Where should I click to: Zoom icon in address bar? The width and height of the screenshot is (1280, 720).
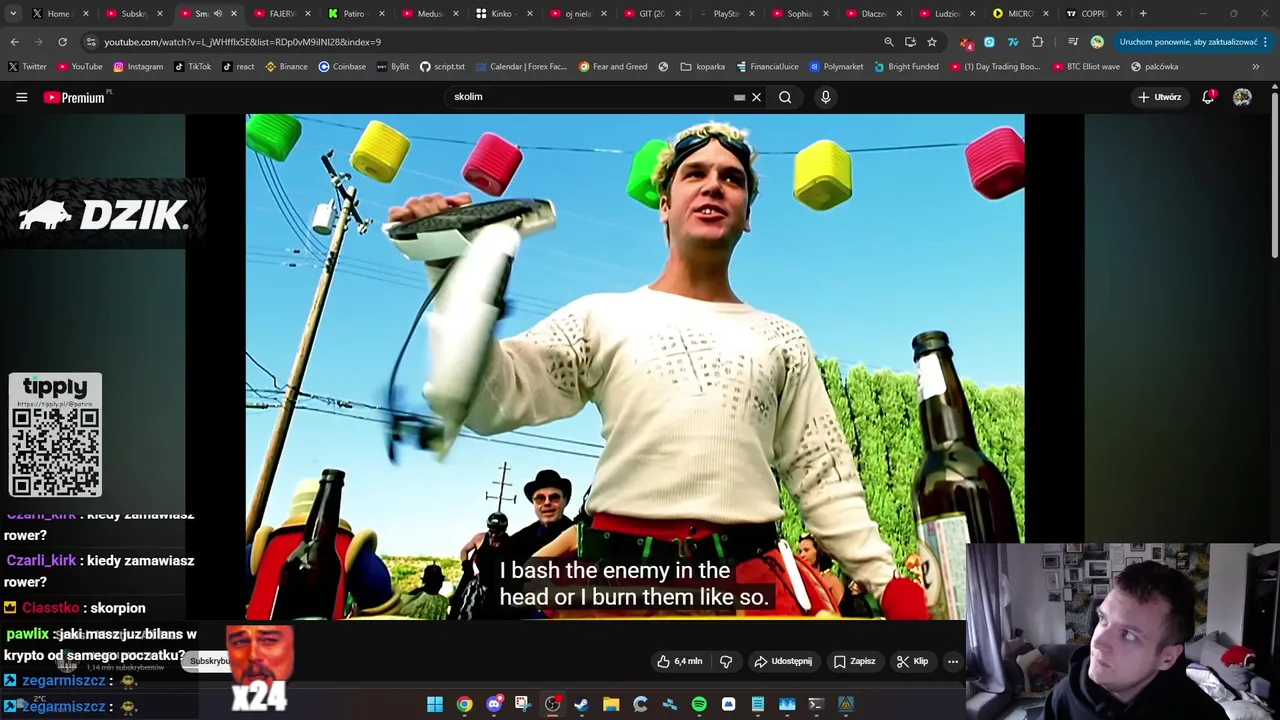[888, 42]
